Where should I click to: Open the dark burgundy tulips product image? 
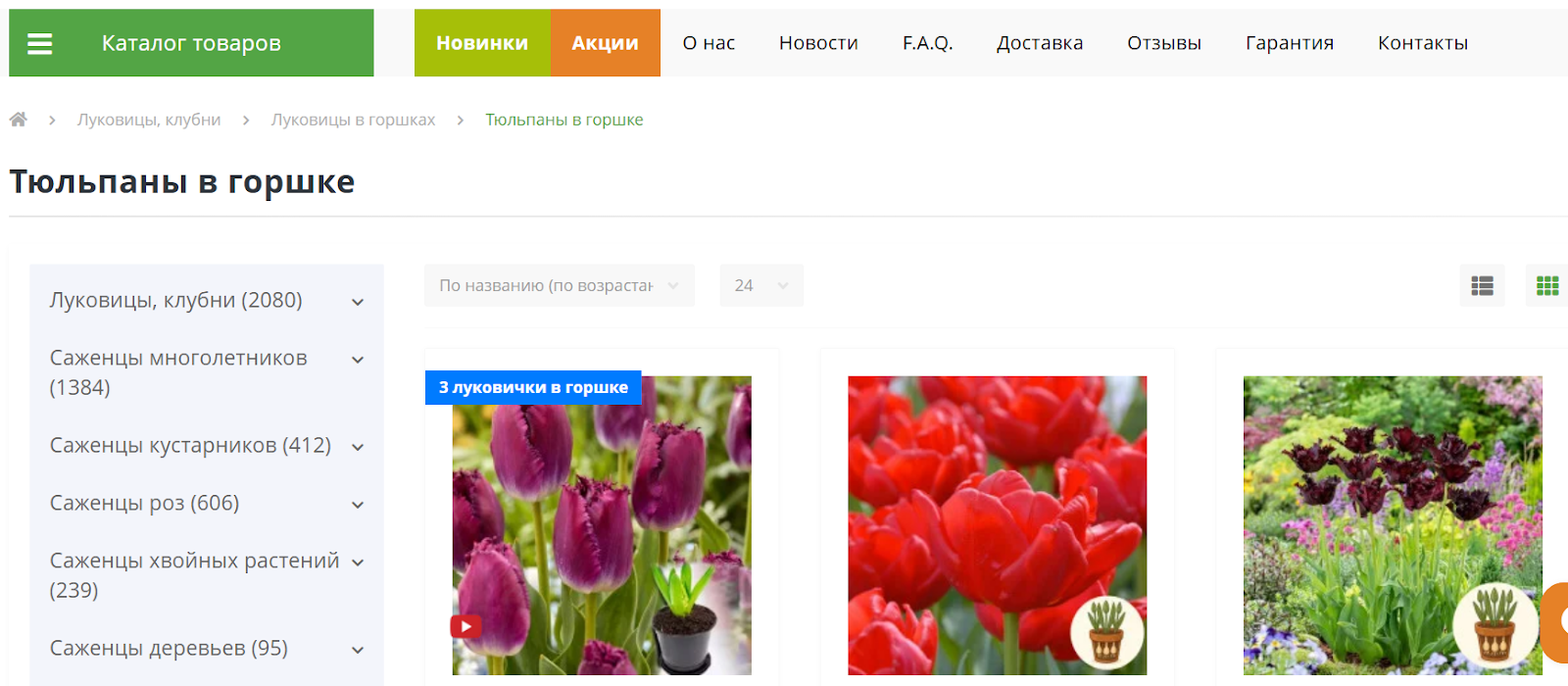click(x=1393, y=525)
